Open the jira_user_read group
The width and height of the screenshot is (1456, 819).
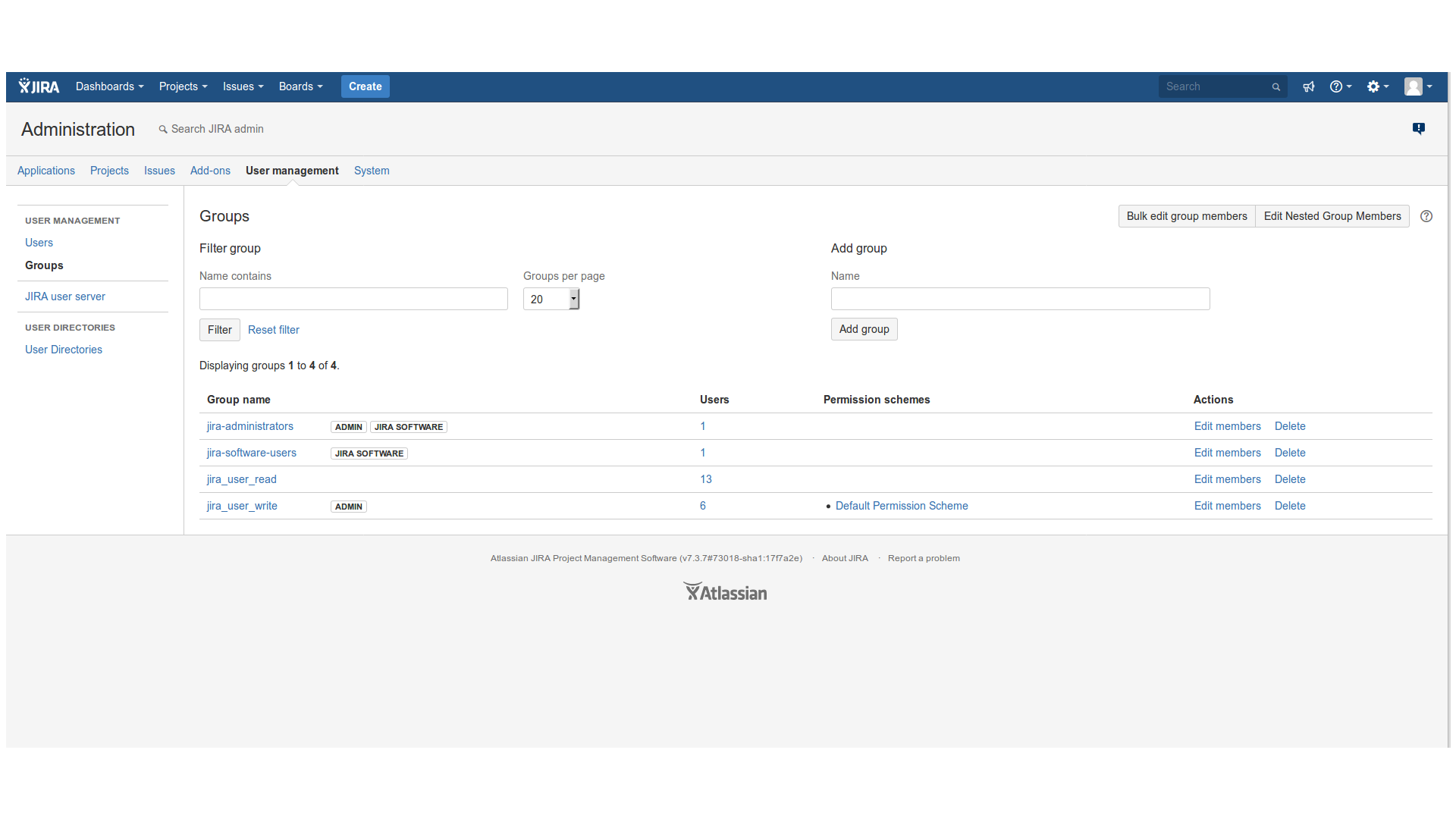click(242, 479)
